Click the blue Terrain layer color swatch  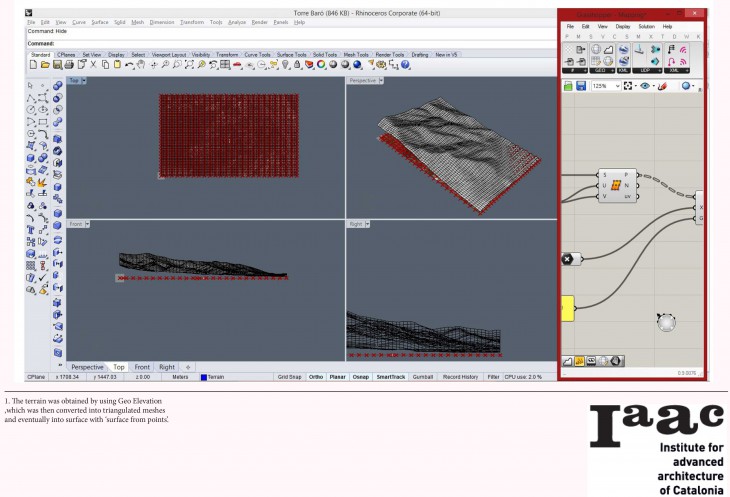(204, 377)
